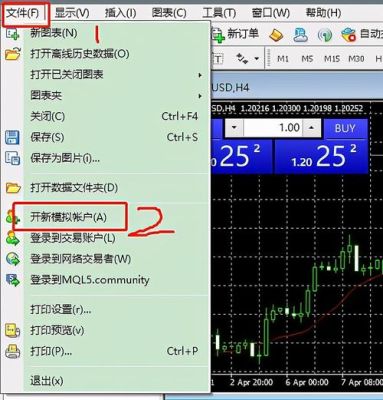Click the save as picture icon
Screen dimensions: 383x400
point(13,158)
